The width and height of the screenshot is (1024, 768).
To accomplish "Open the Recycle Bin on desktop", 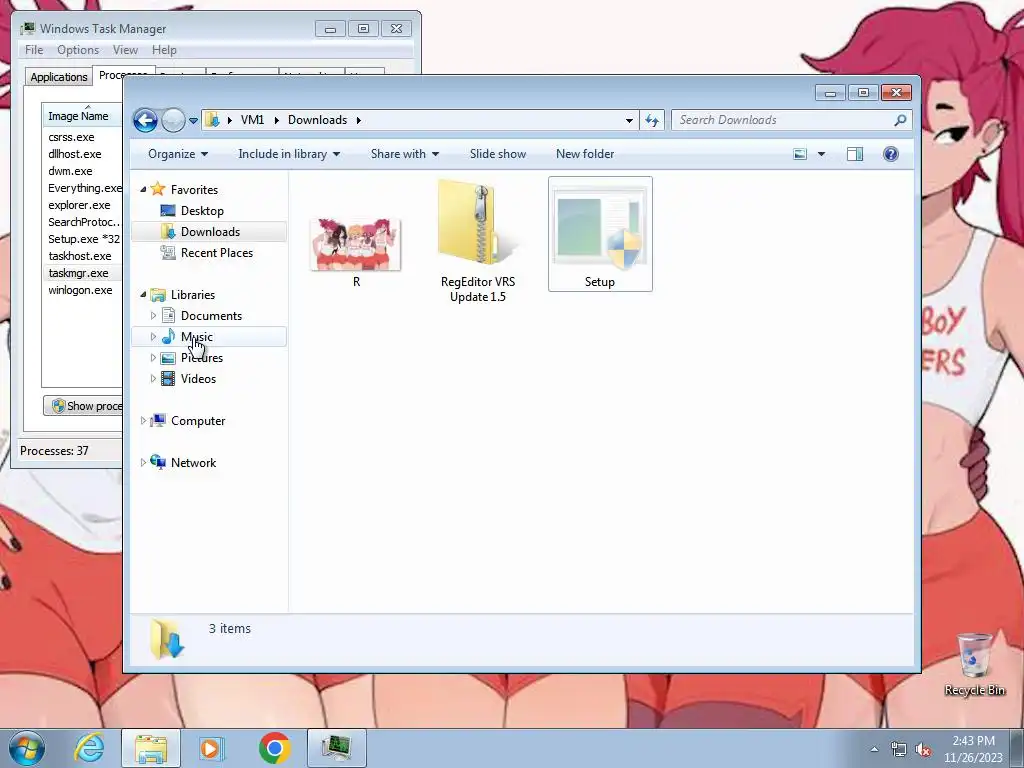I will point(974,664).
